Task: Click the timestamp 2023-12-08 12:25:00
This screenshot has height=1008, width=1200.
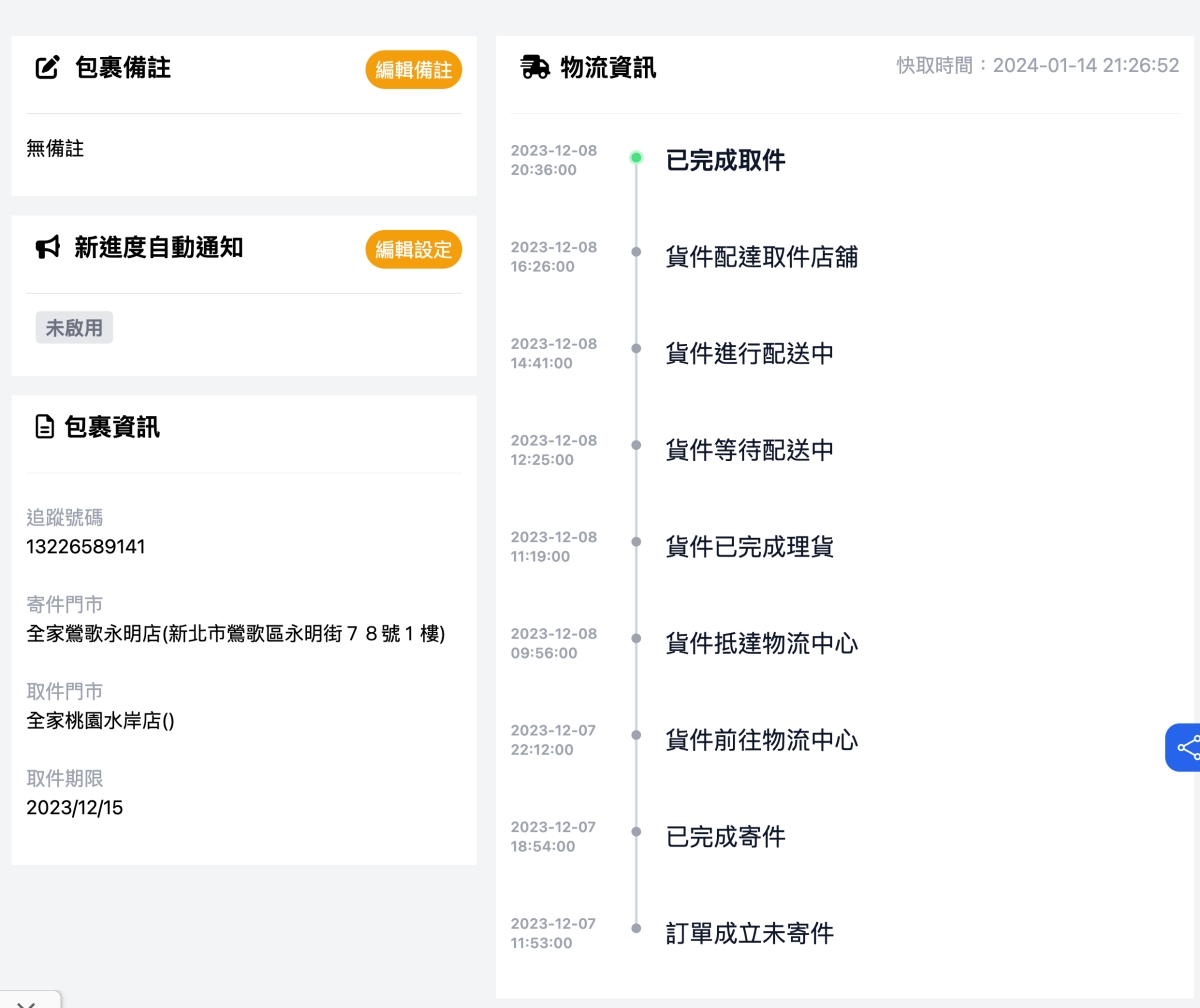Action: point(554,450)
